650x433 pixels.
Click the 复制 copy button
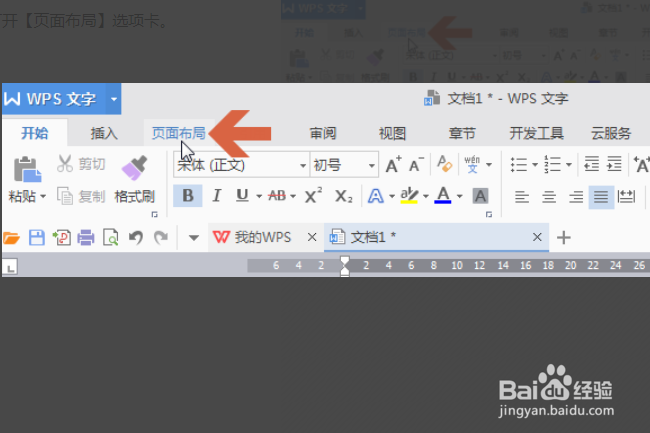pos(81,196)
